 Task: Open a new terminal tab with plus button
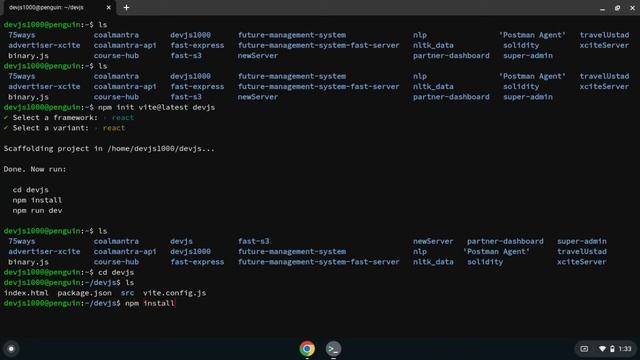pos(126,7)
